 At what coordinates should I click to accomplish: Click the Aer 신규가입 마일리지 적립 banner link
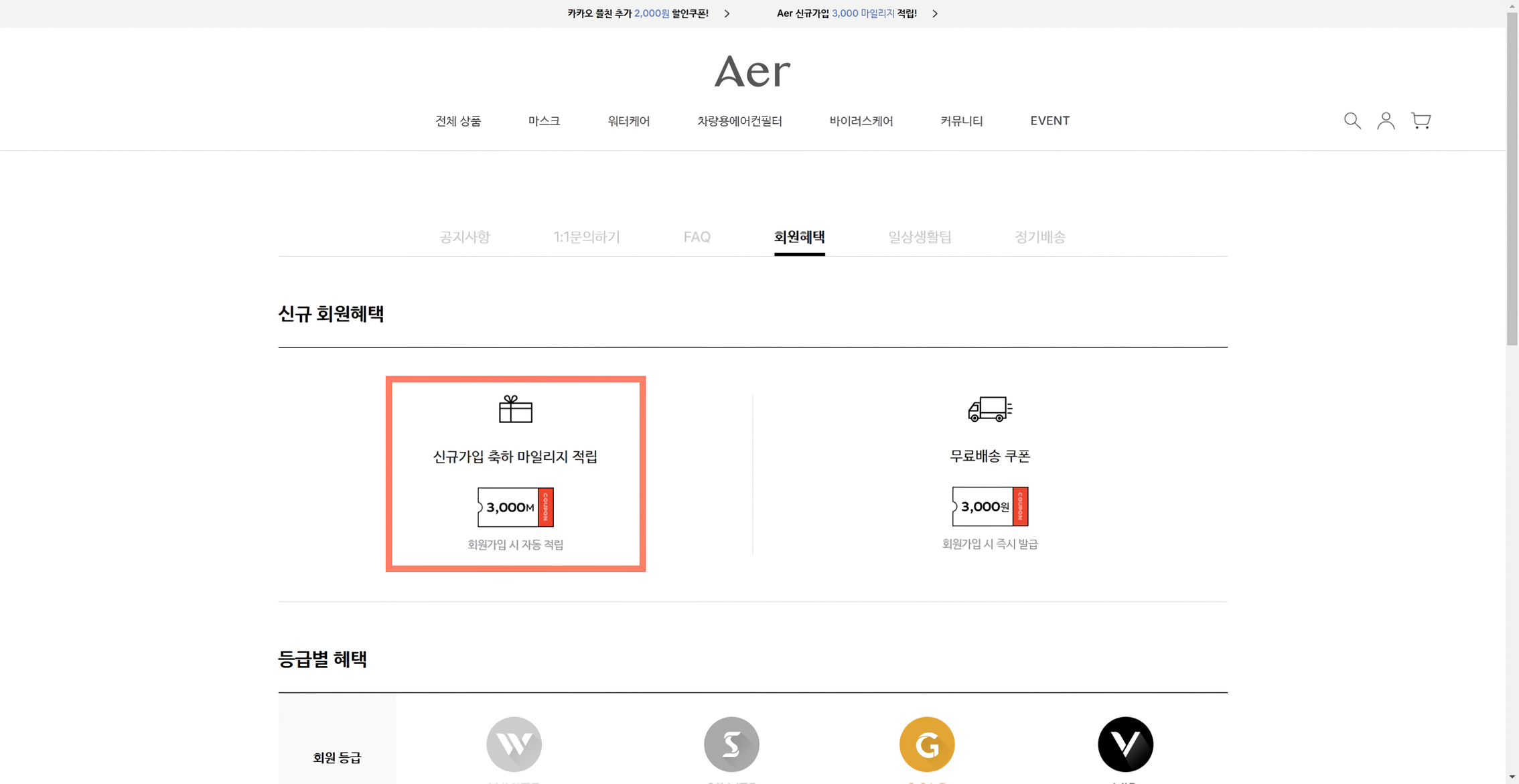[x=847, y=13]
